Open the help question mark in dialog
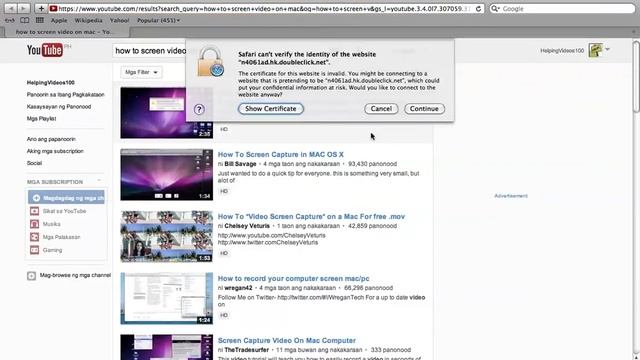The image size is (640, 360). [199, 109]
